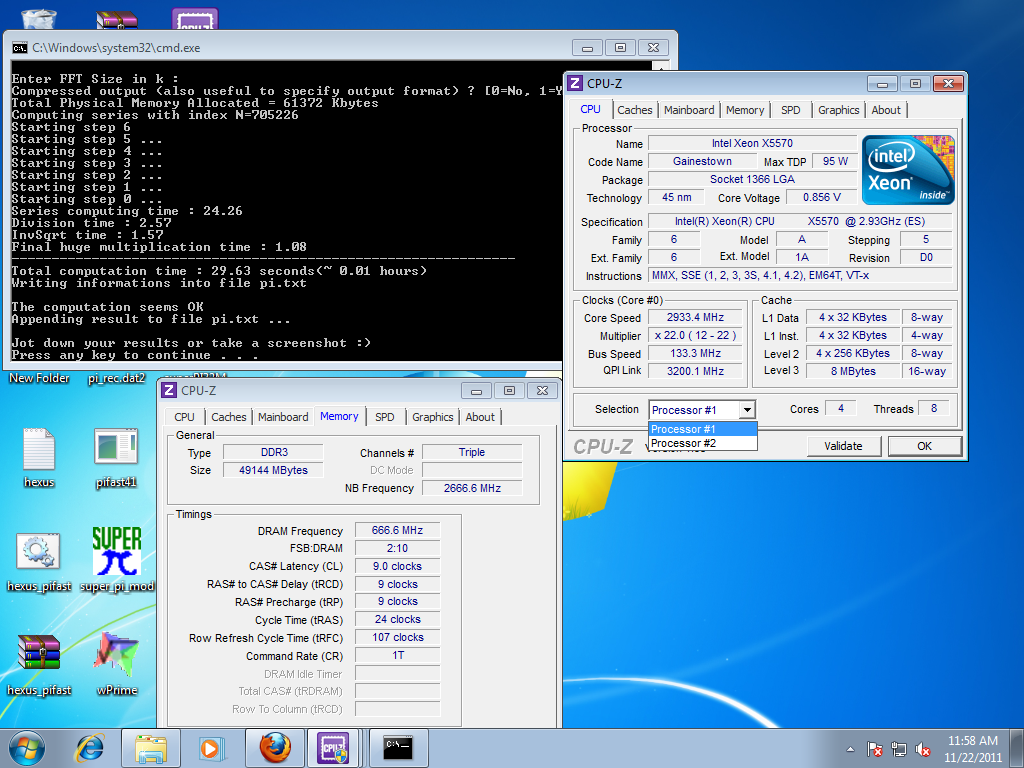The image size is (1024, 768).
Task: Close the CPU-Z processor window
Action: pyautogui.click(x=948, y=84)
